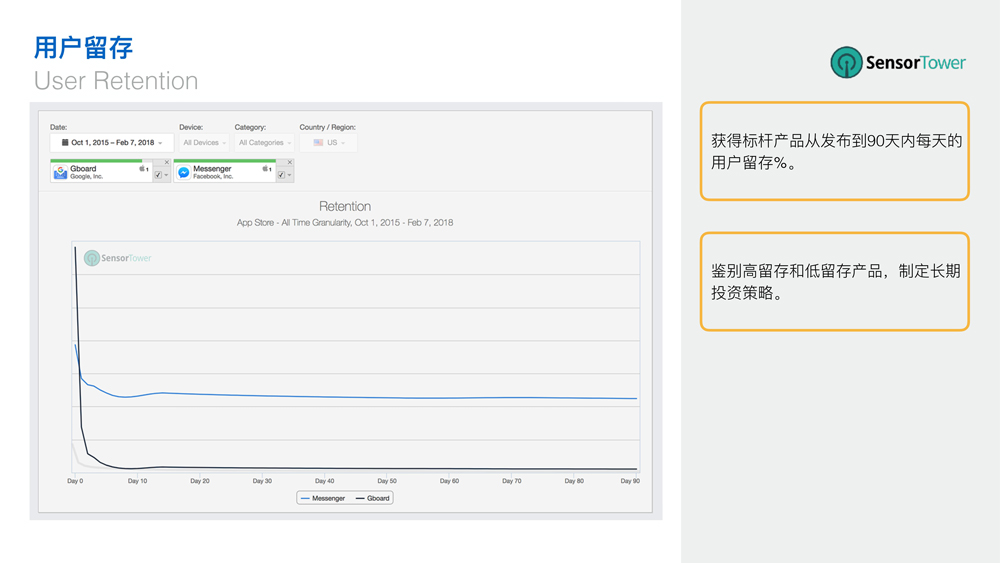1000x563 pixels.
Task: Expand the All Categories dropdown
Action: (x=265, y=143)
